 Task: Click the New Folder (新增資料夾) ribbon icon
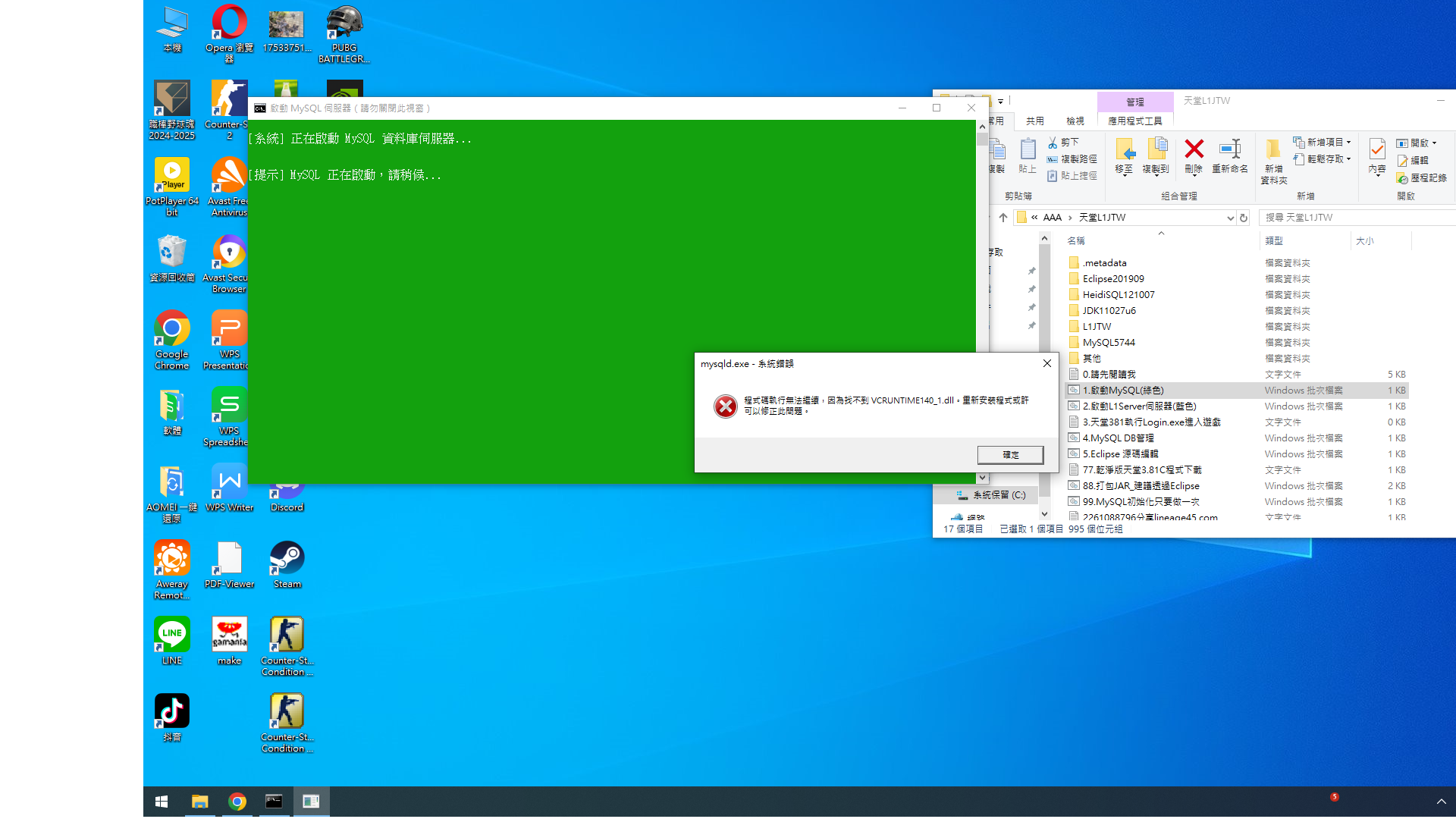point(1274,162)
